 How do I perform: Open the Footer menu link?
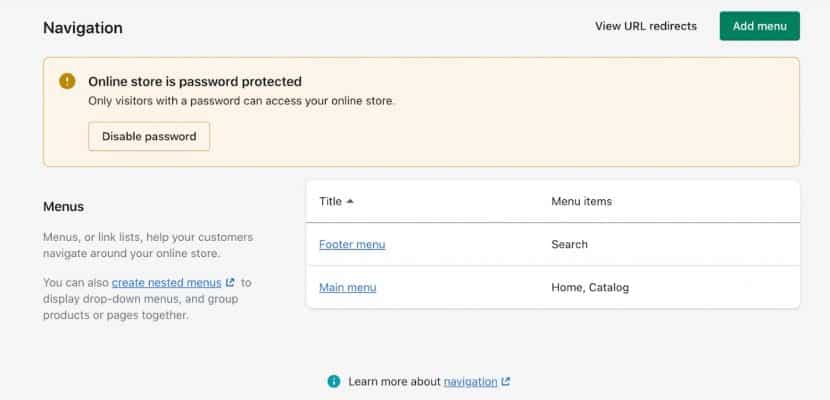point(352,244)
